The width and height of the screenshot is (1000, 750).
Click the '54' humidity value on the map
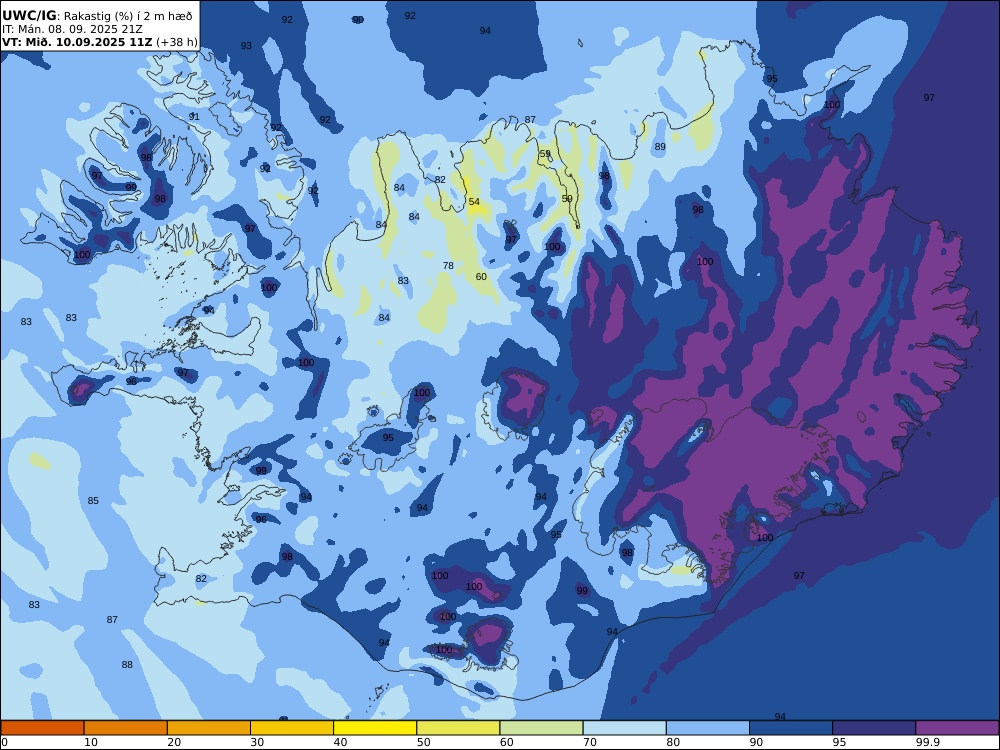474,202
